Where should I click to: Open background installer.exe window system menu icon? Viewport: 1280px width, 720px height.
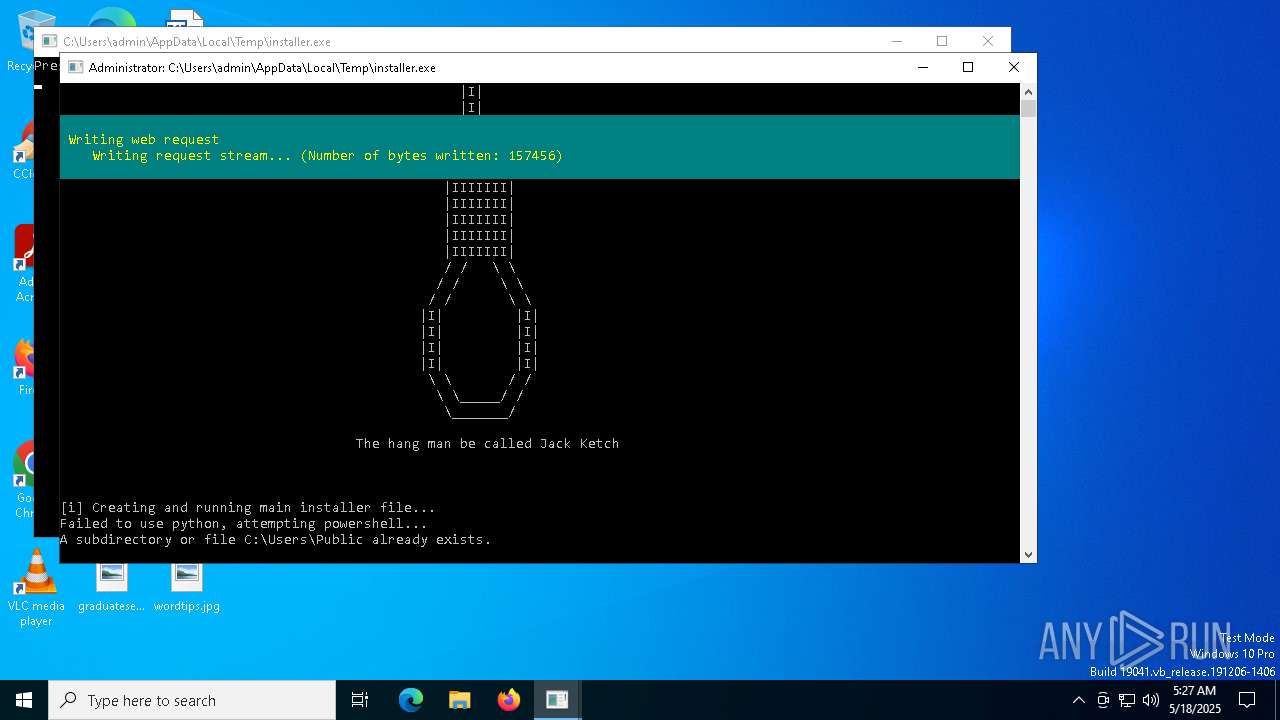click(x=49, y=41)
